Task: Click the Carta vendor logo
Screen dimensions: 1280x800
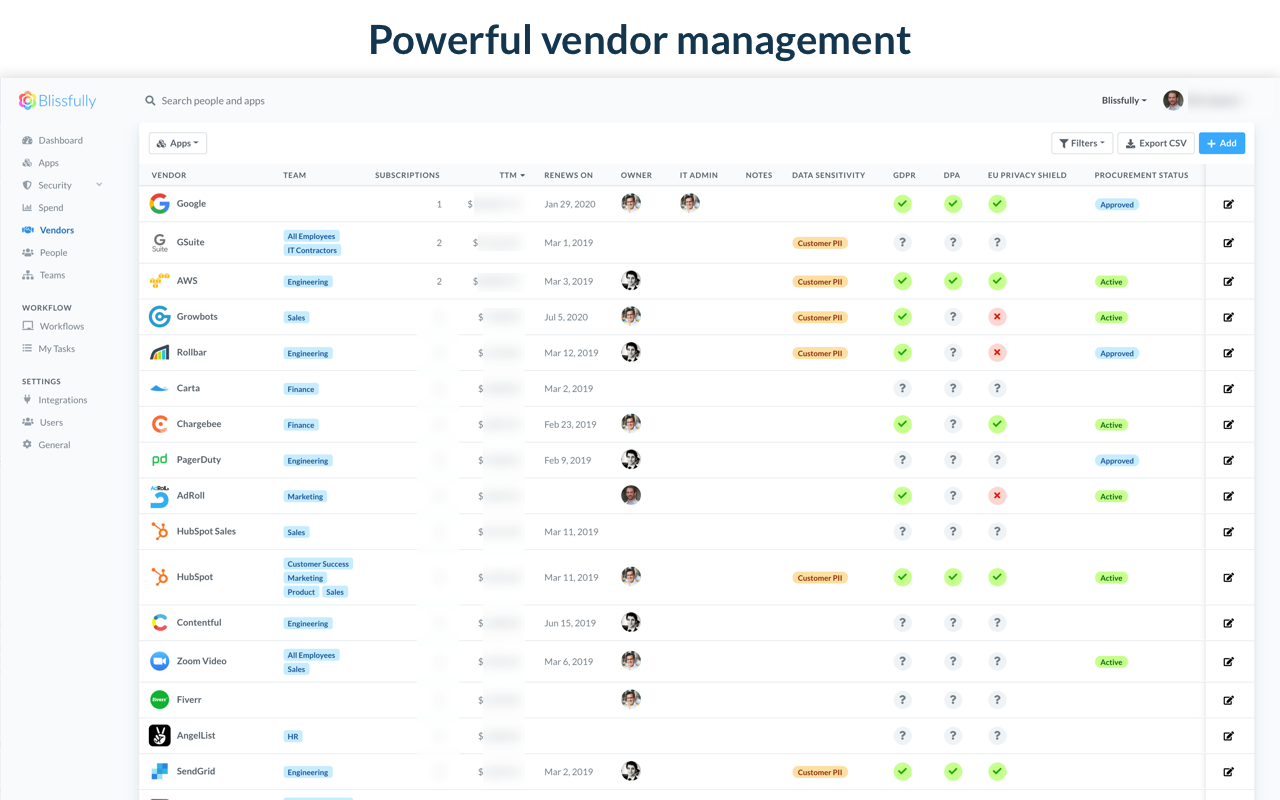Action: 159,388
